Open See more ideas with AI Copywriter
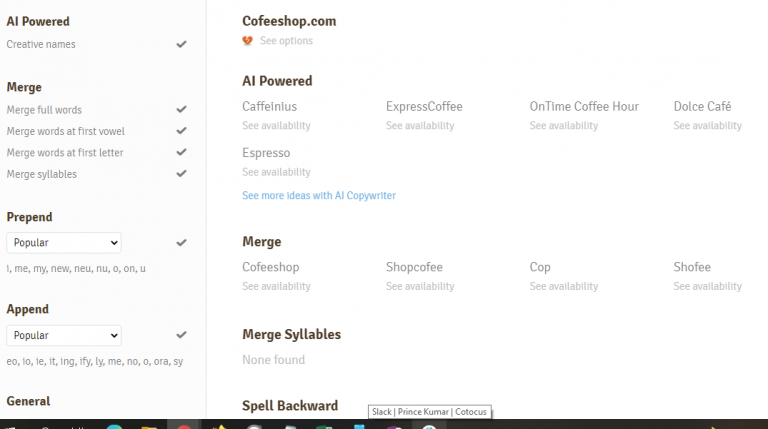Image resolution: width=768 pixels, height=429 pixels. click(x=319, y=195)
